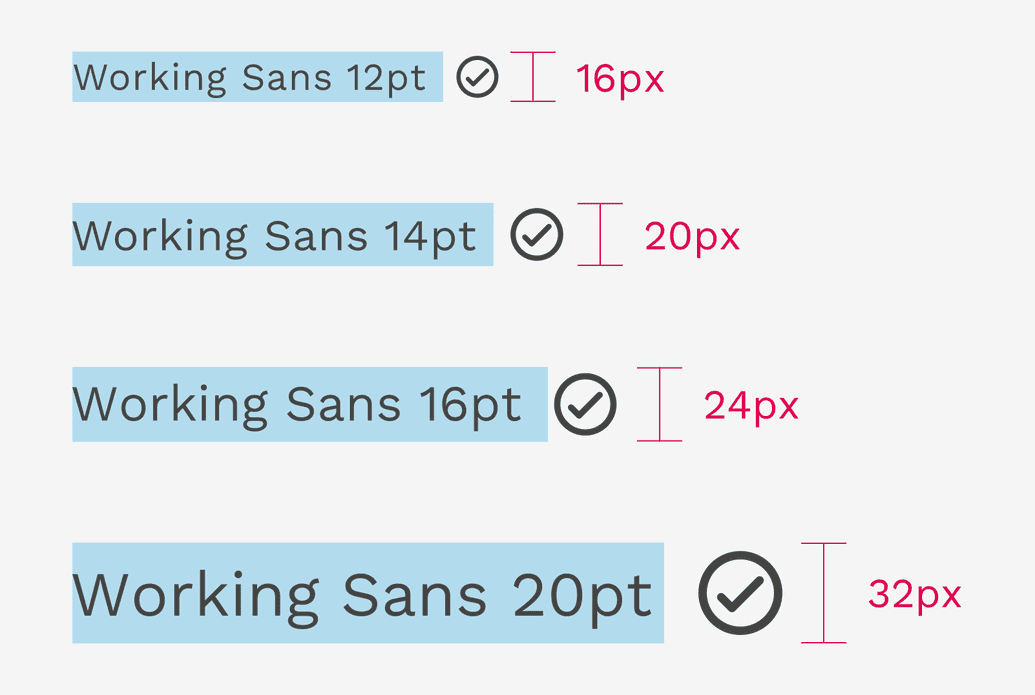Click the check-circle icon beside the 12pt text
1035x695 pixels.
coord(477,77)
